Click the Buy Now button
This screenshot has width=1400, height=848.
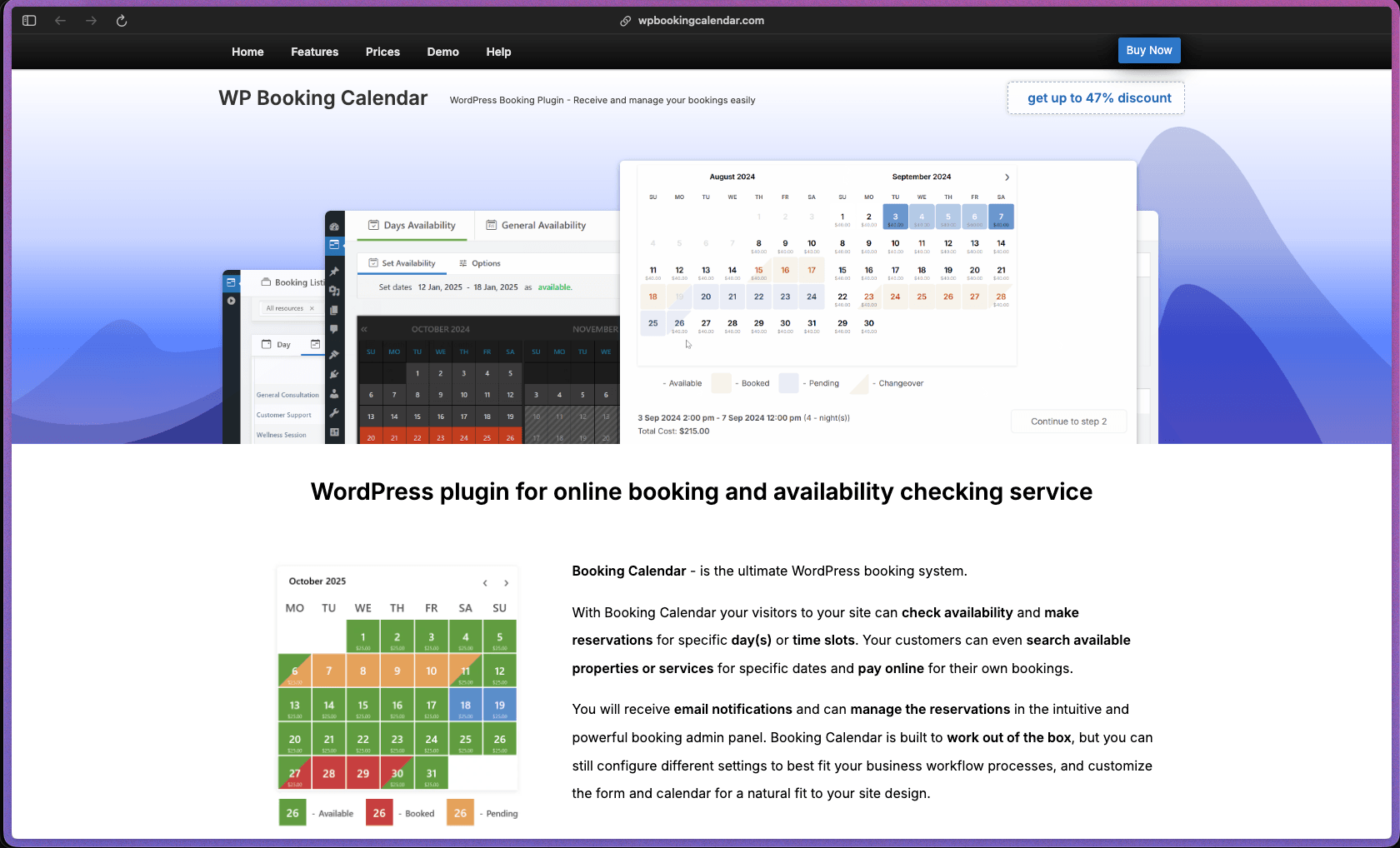coord(1149,50)
